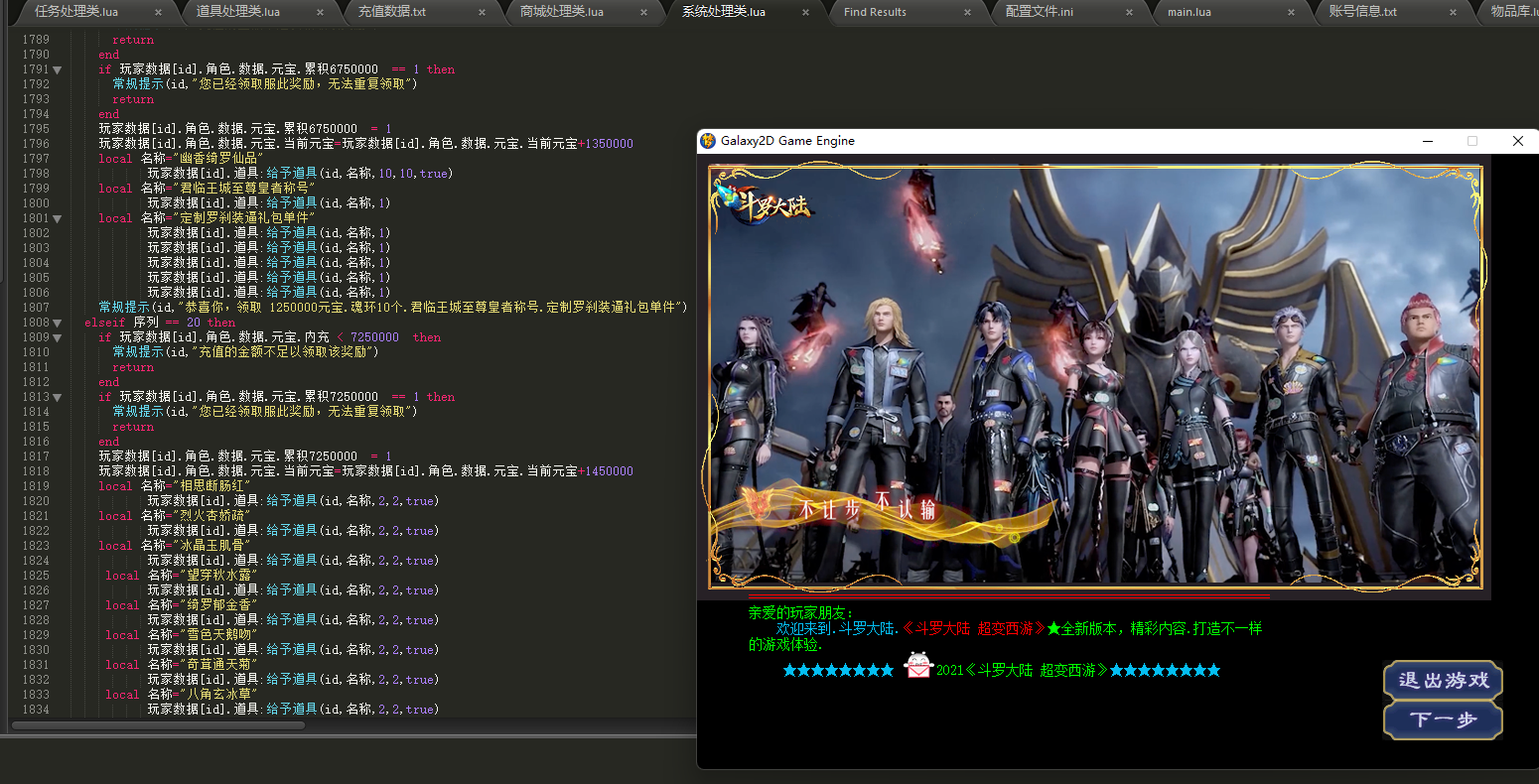Screen dimensions: 1539x784
Task: Click line number 1807 in the gutter
Action: pos(35,308)
